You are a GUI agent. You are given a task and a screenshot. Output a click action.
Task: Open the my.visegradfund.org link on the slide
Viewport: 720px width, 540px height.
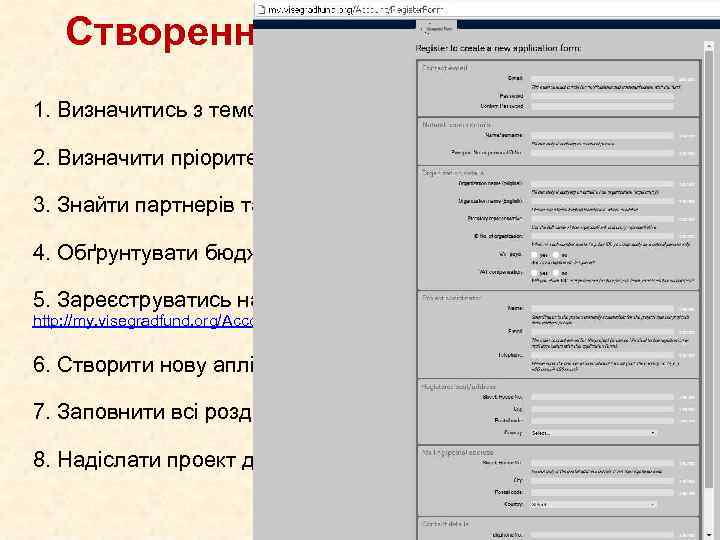(142, 321)
